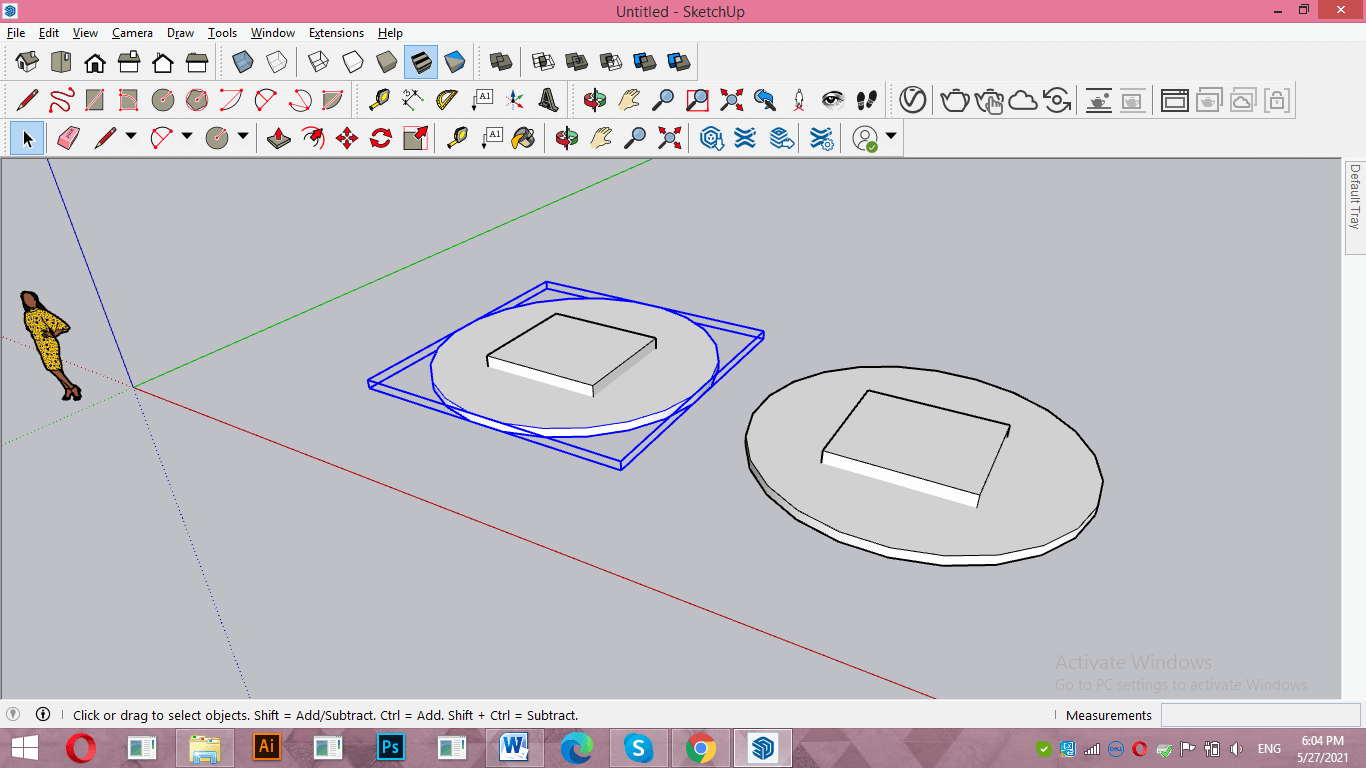Expand the Default Tray panel

[x=1355, y=197]
